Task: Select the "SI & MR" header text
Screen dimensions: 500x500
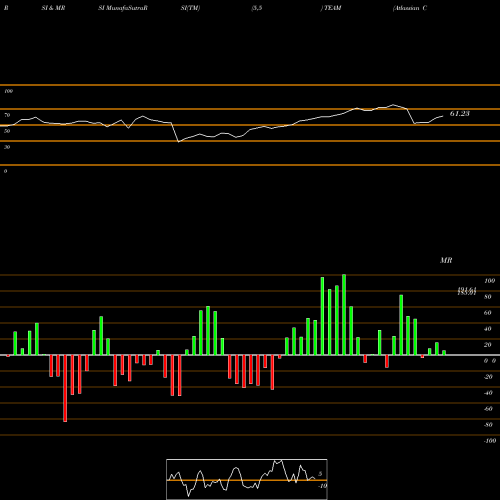Action: 53,8
